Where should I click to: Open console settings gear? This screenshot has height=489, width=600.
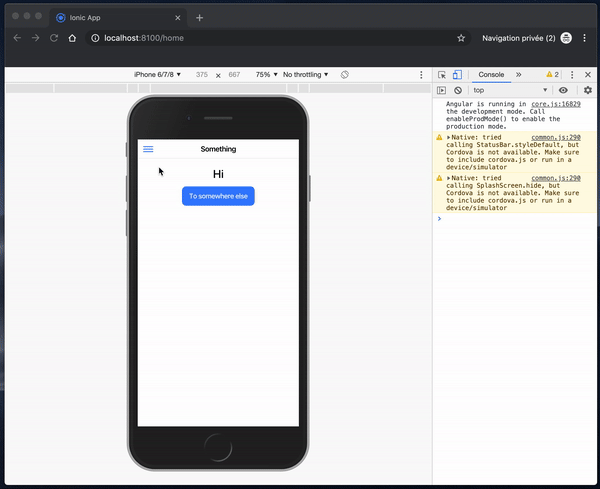[x=588, y=90]
